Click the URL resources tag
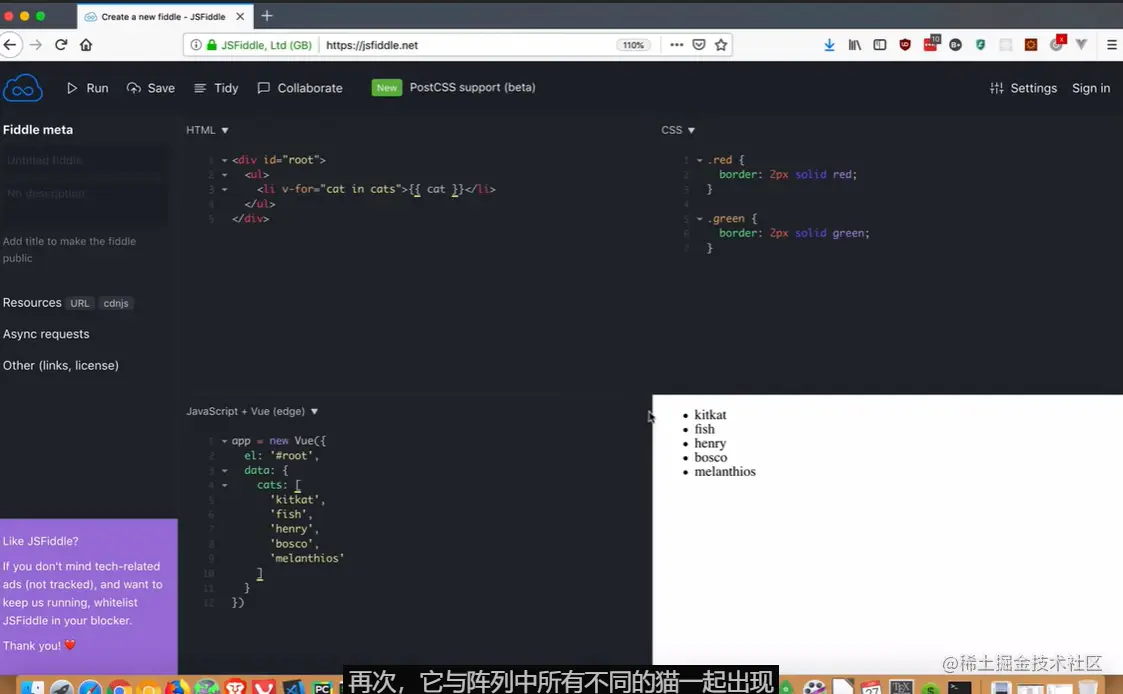The height and width of the screenshot is (694, 1123). coord(79,303)
